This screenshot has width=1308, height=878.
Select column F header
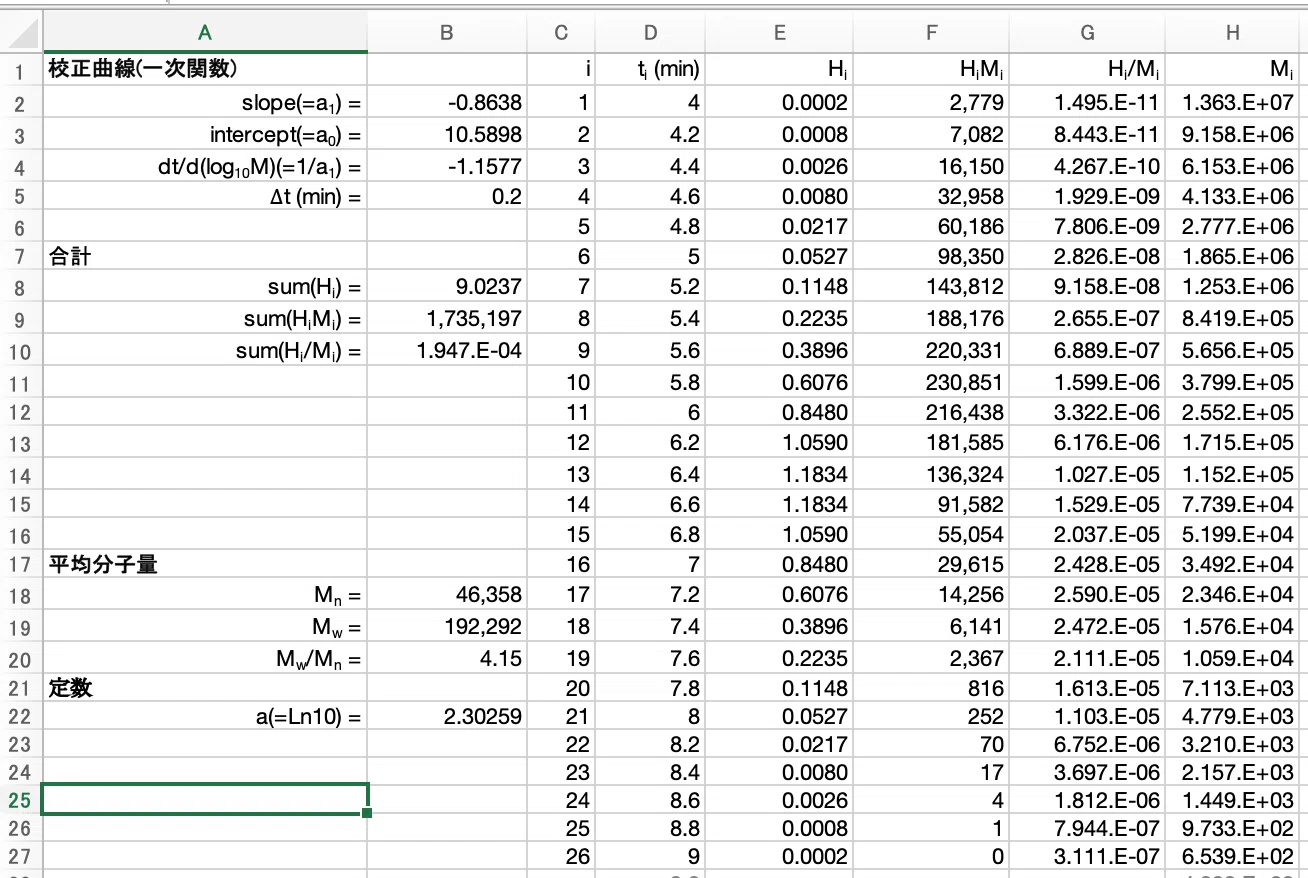tap(932, 33)
